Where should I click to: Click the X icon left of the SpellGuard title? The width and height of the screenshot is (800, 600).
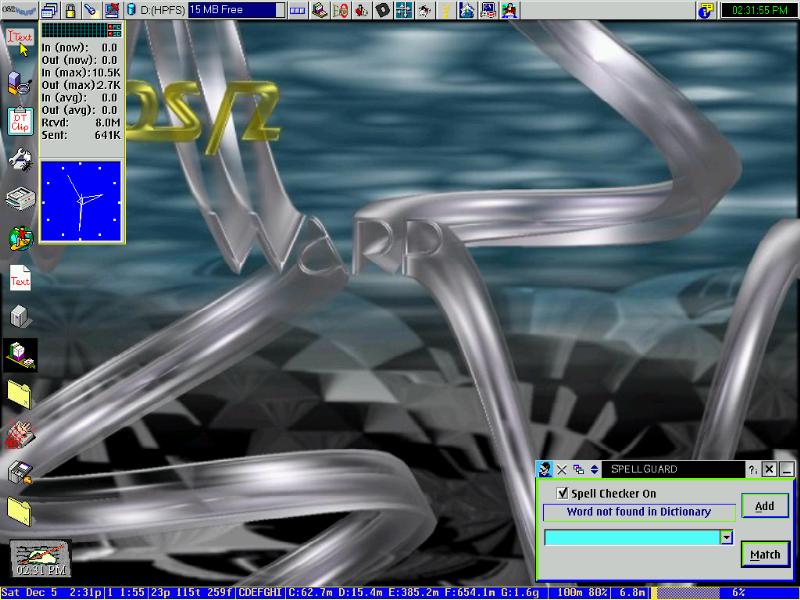point(562,469)
